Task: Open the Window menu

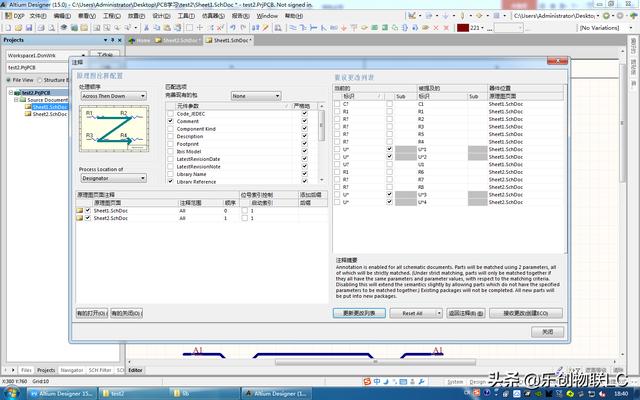Action: 267,16
